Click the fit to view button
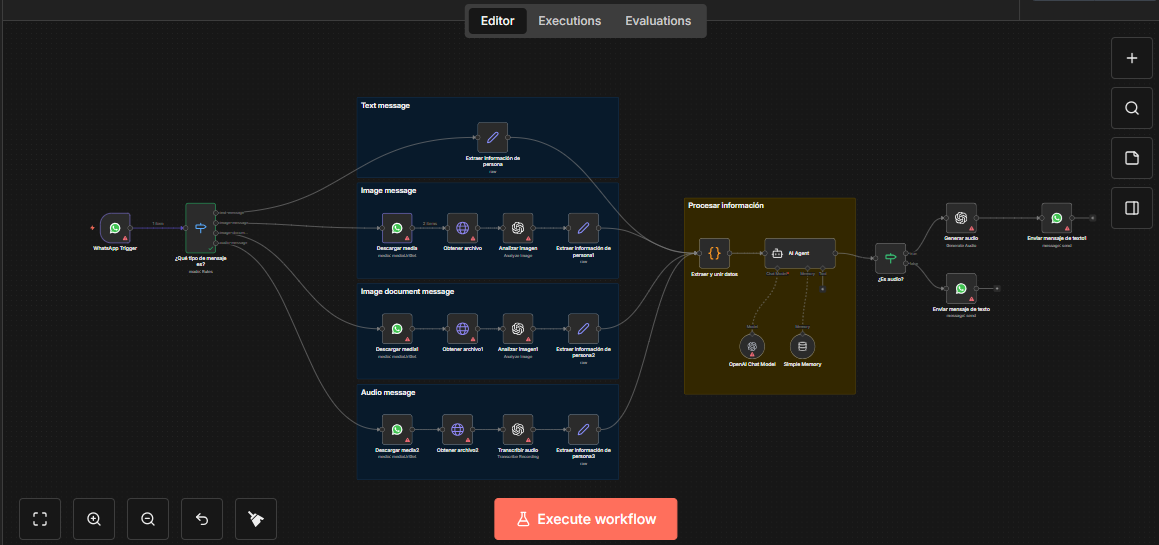 pyautogui.click(x=40, y=519)
